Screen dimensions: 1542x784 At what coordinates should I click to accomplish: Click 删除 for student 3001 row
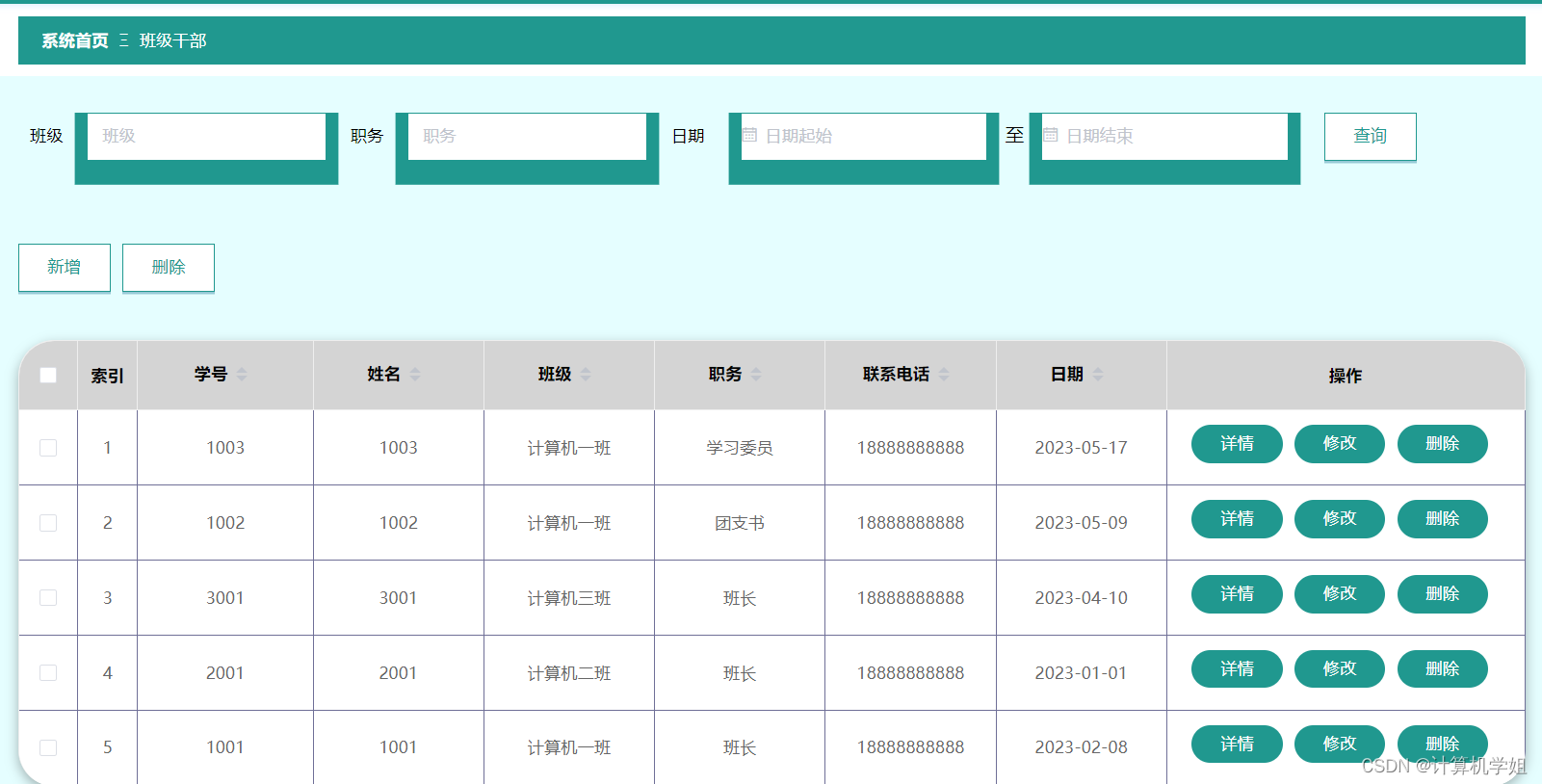click(x=1443, y=594)
